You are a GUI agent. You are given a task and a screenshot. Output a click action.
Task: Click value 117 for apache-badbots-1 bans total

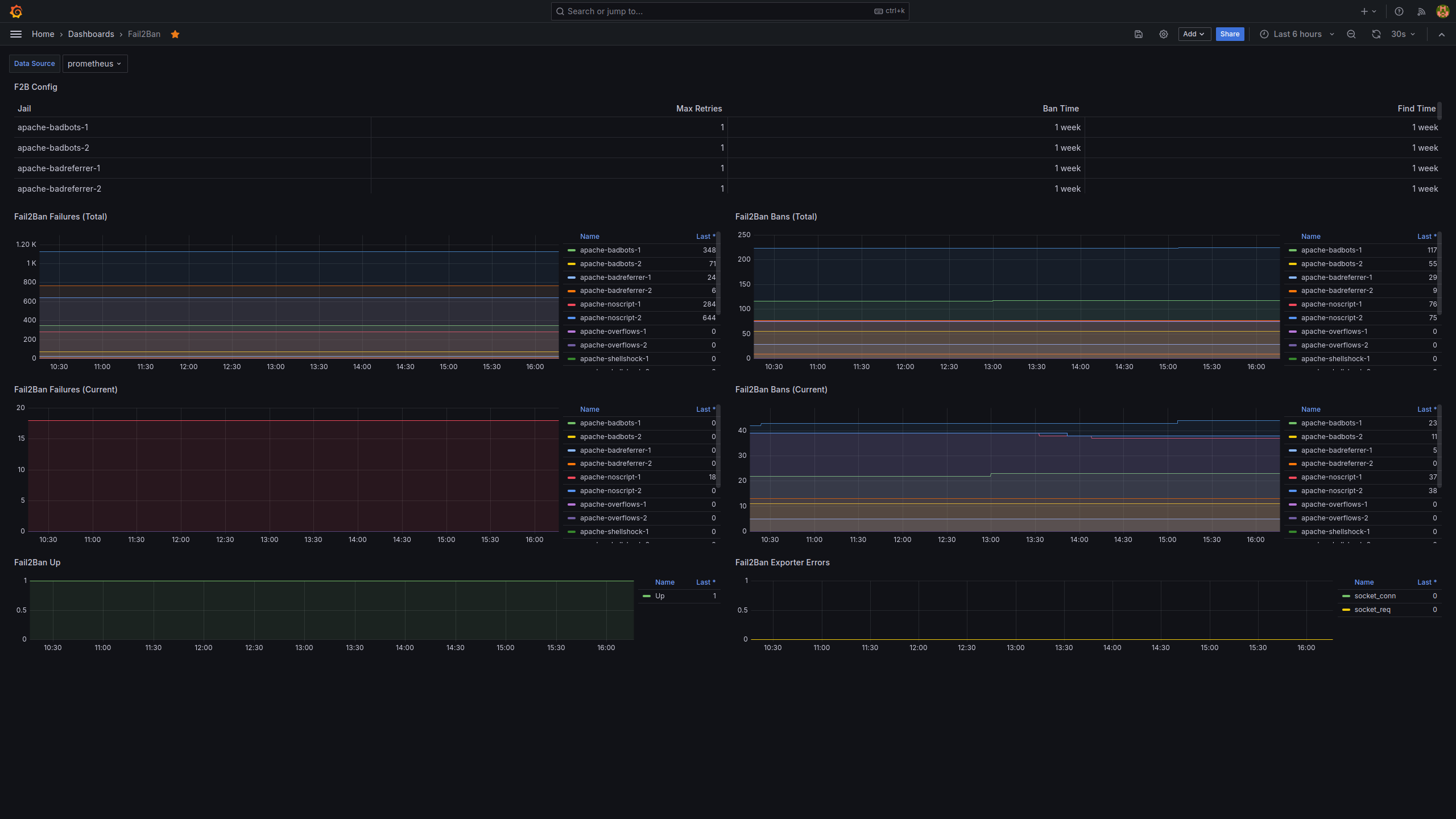[x=1432, y=250]
